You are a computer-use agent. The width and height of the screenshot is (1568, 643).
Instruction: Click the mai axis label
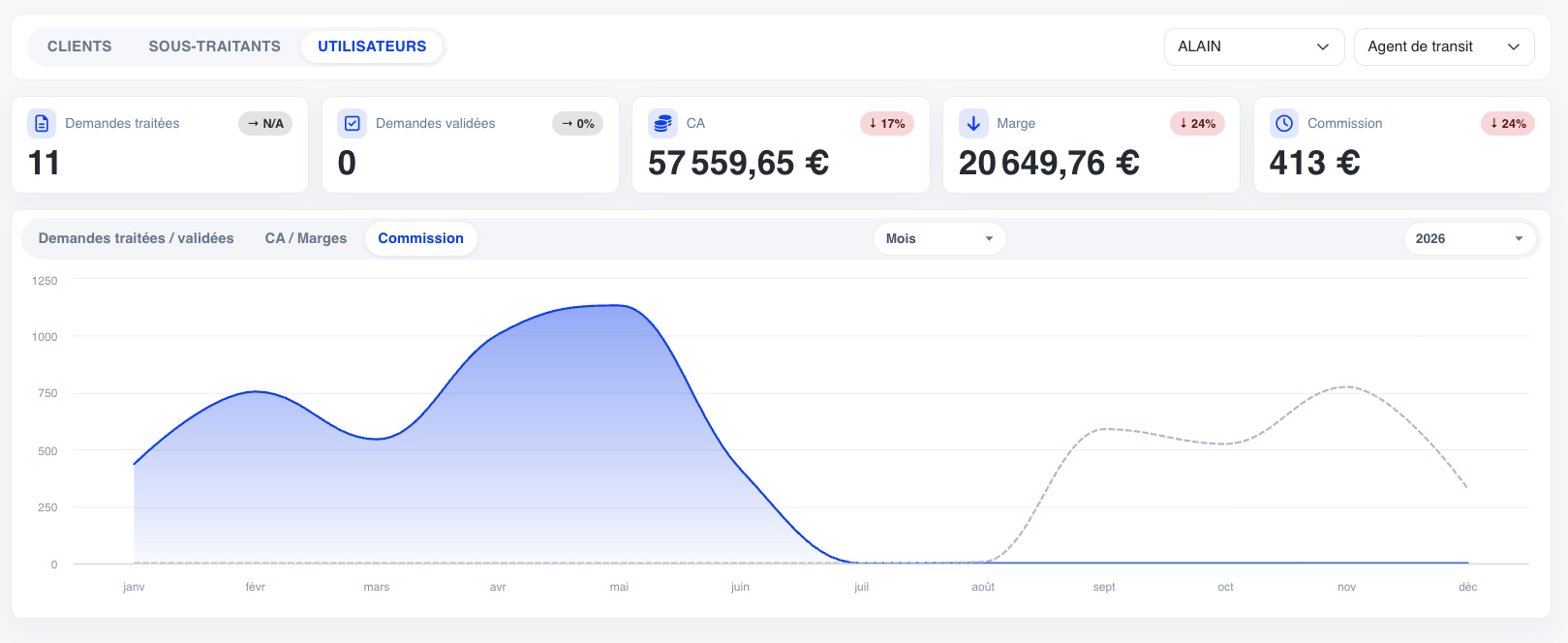tap(619, 587)
